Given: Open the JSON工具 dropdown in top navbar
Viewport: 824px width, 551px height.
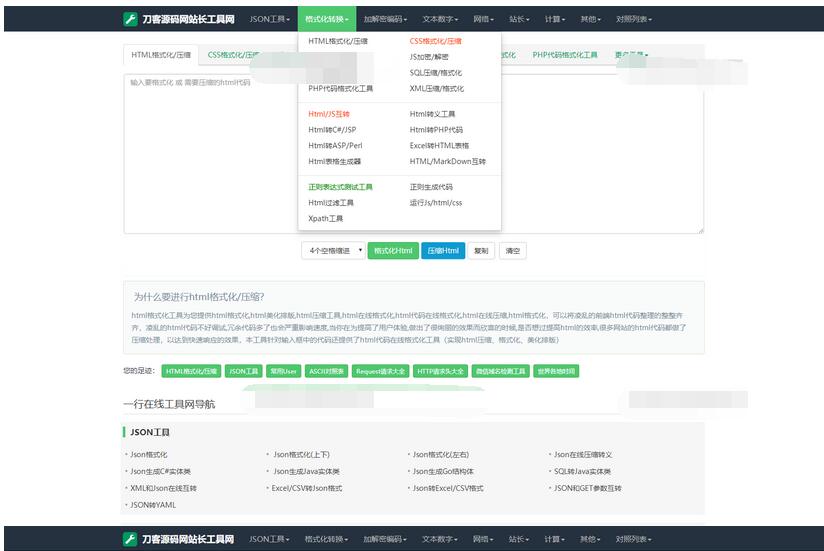Looking at the screenshot, I should click(269, 19).
